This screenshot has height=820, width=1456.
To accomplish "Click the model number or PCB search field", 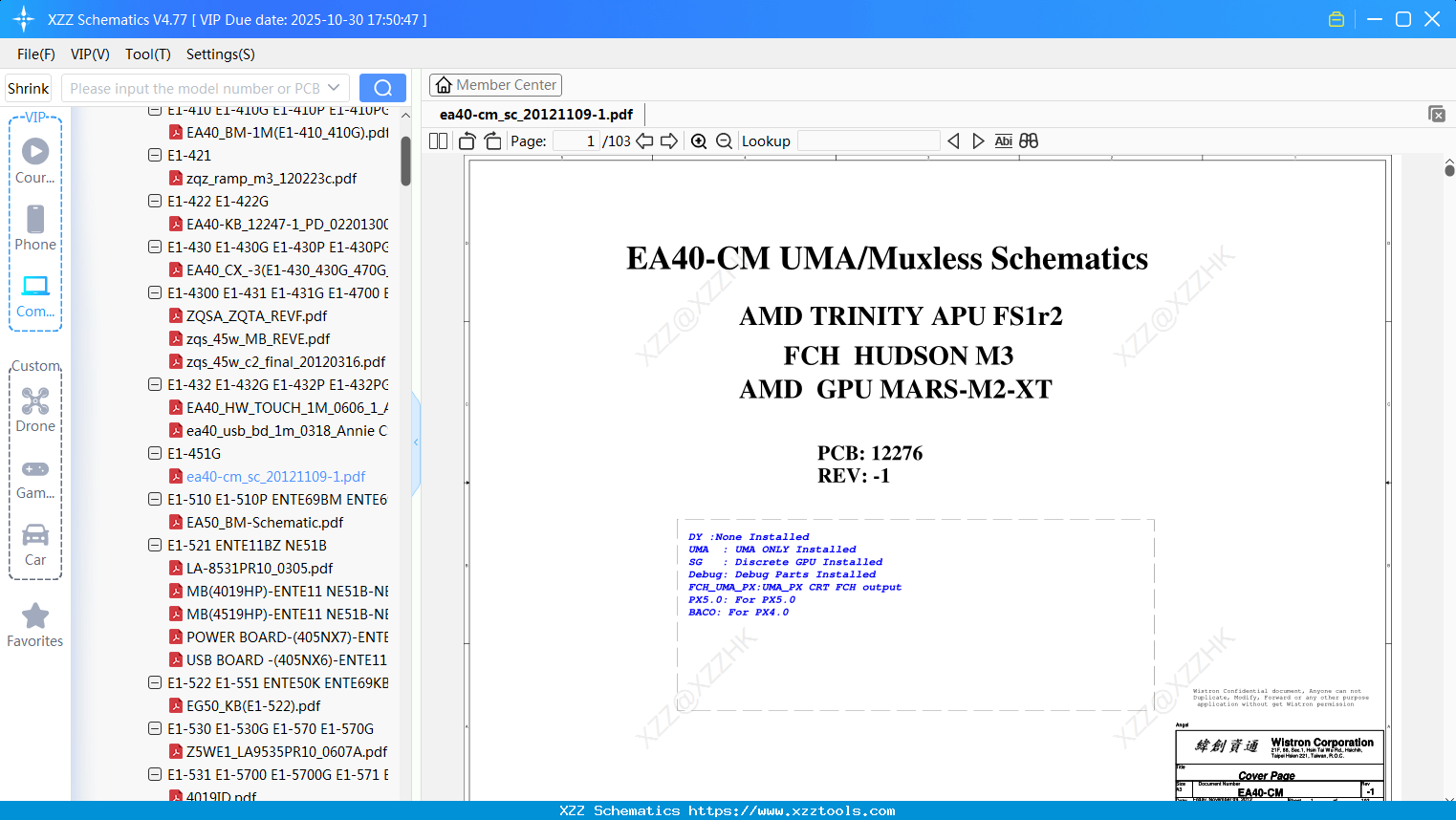I will 196,88.
